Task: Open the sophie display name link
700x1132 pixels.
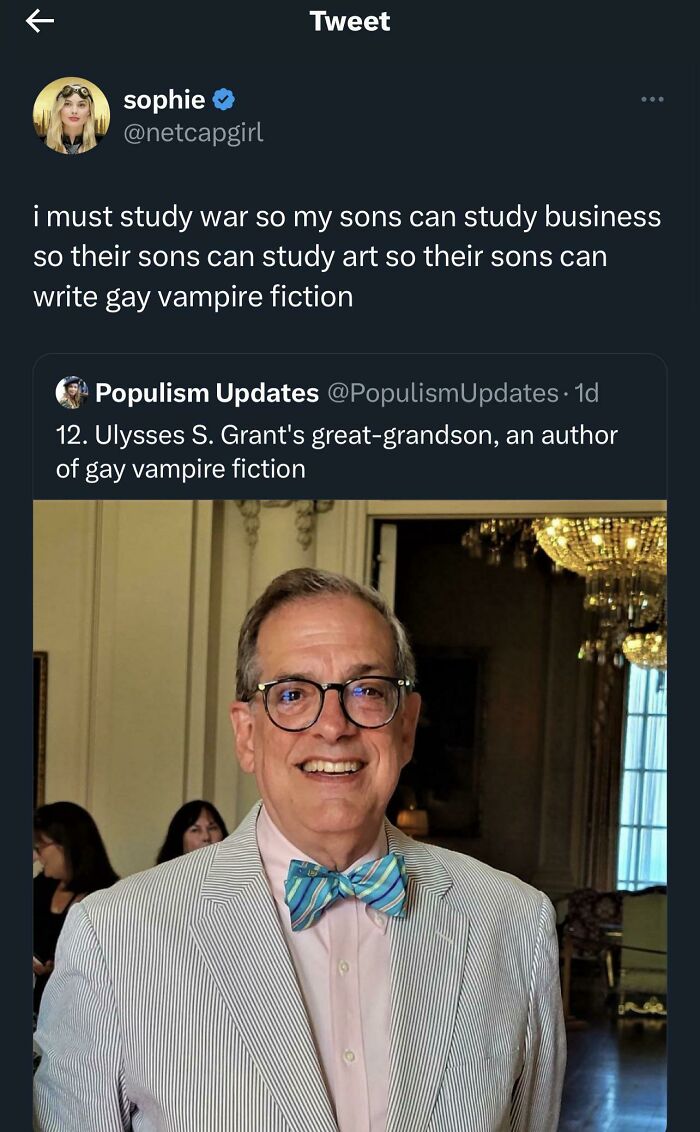Action: click(x=164, y=100)
